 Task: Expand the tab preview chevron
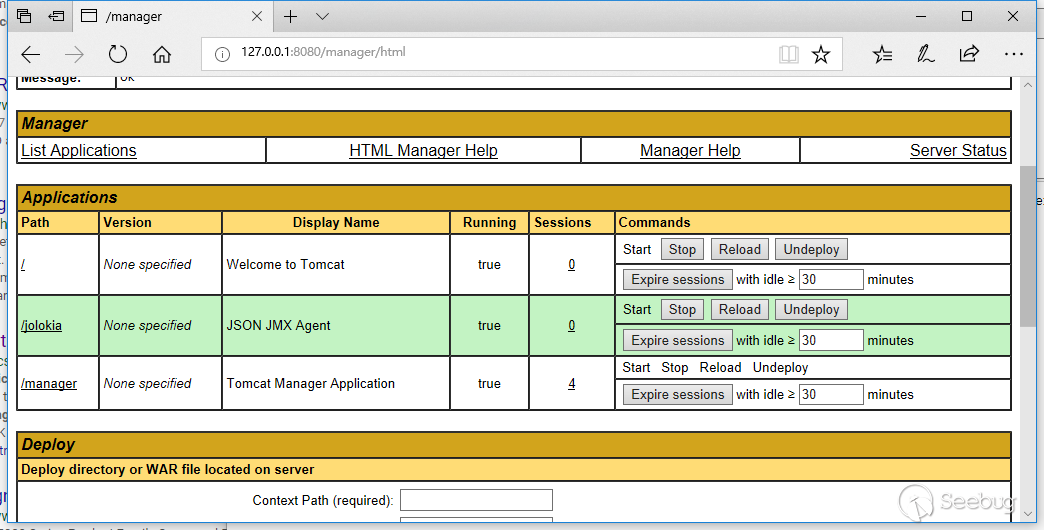(322, 16)
